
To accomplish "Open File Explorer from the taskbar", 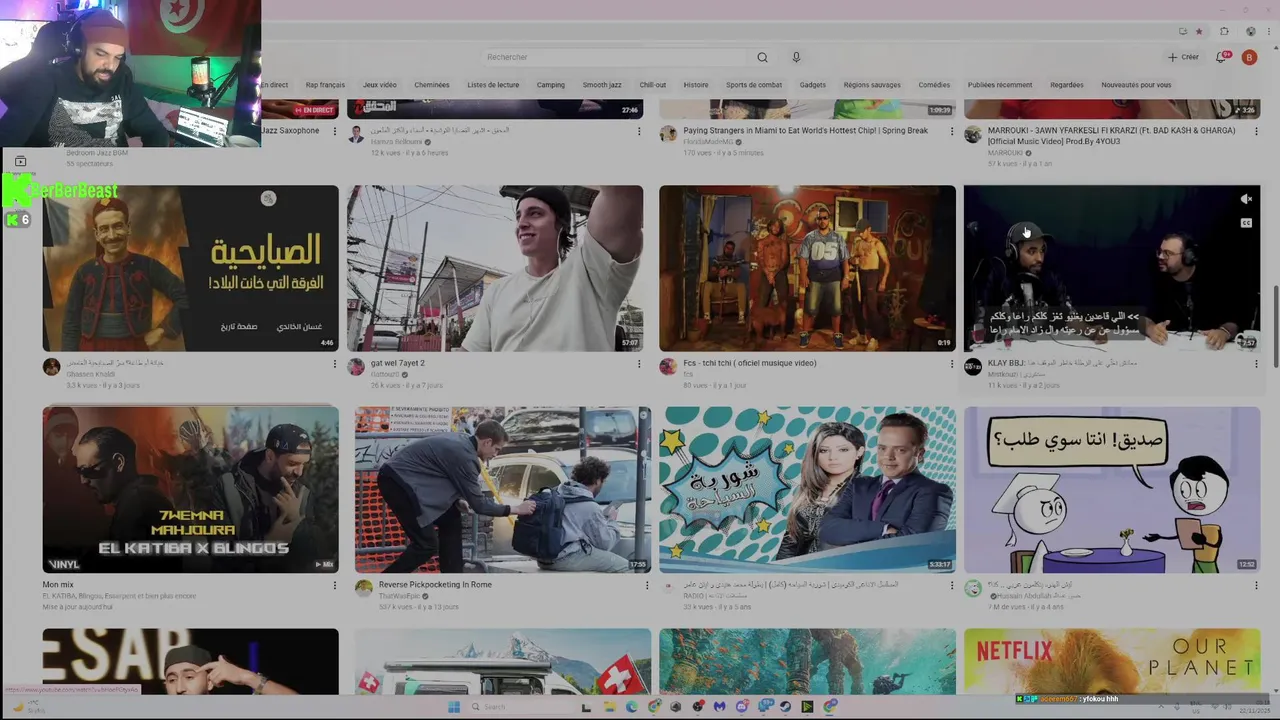I will coord(609,707).
